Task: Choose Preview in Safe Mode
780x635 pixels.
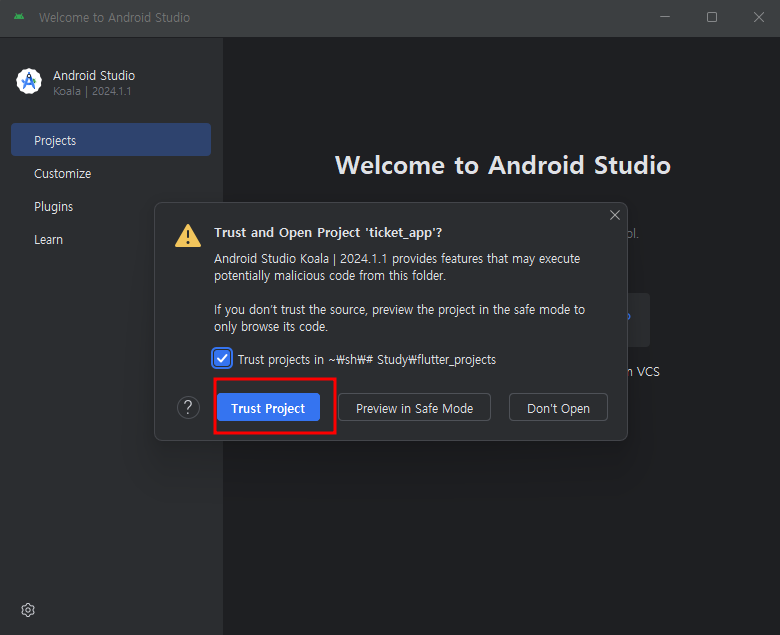Action: pyautogui.click(x=414, y=407)
